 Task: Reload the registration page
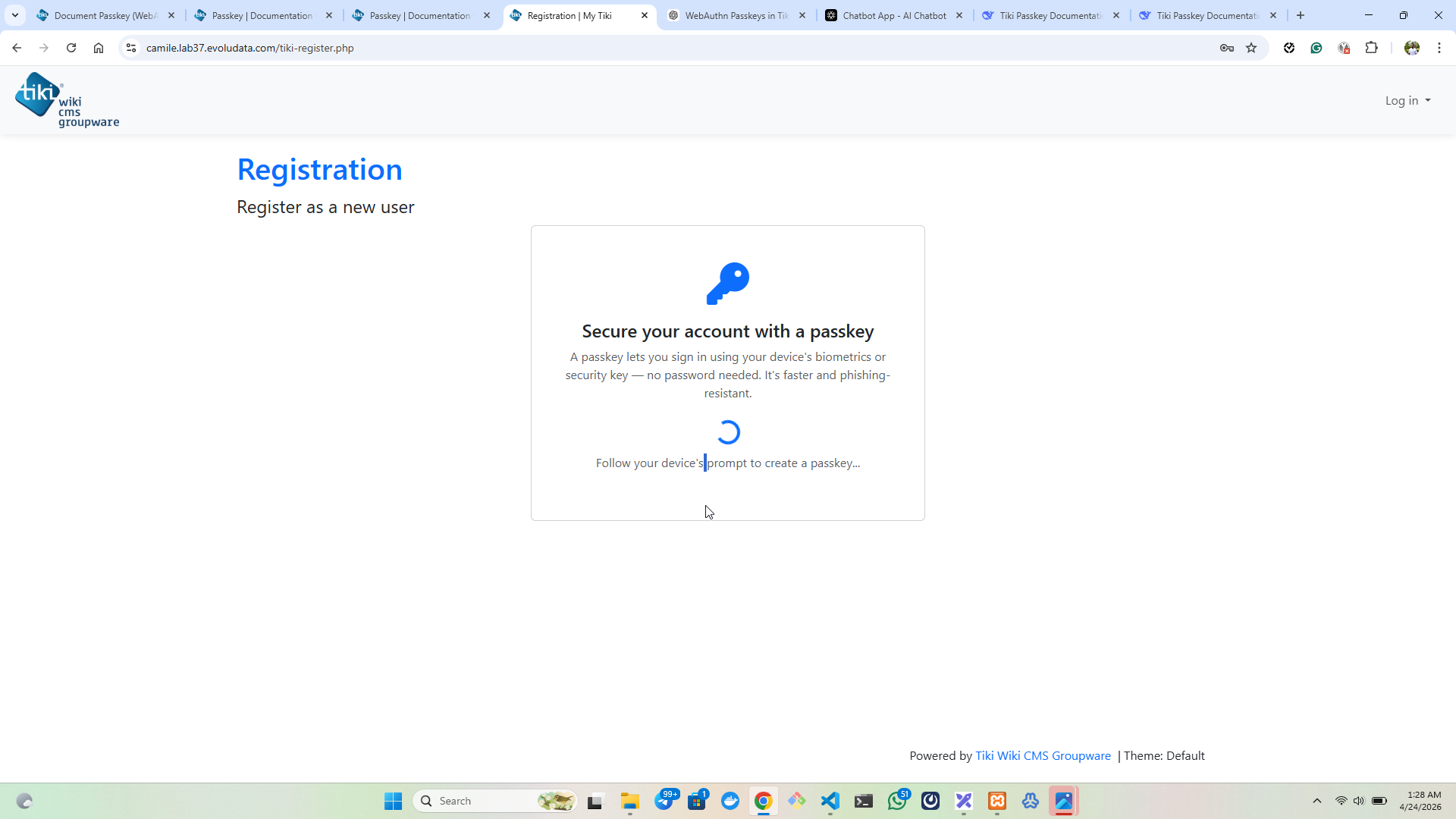point(71,48)
